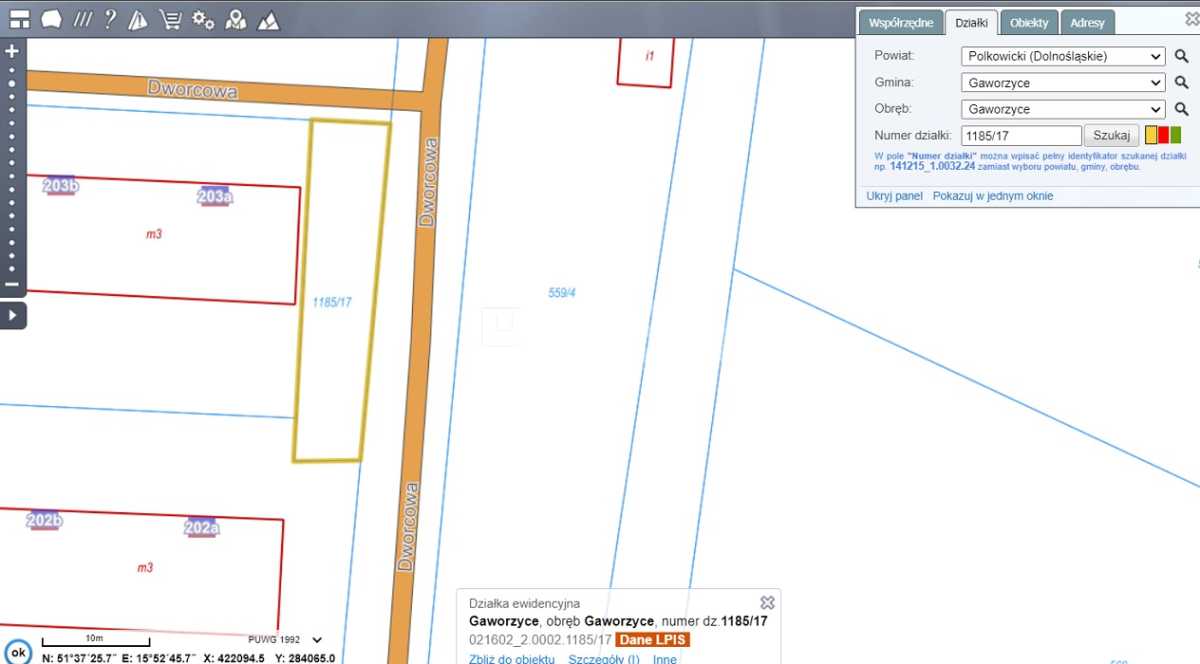The height and width of the screenshot is (664, 1200).
Task: Open the settings gears icon
Action: 203,19
